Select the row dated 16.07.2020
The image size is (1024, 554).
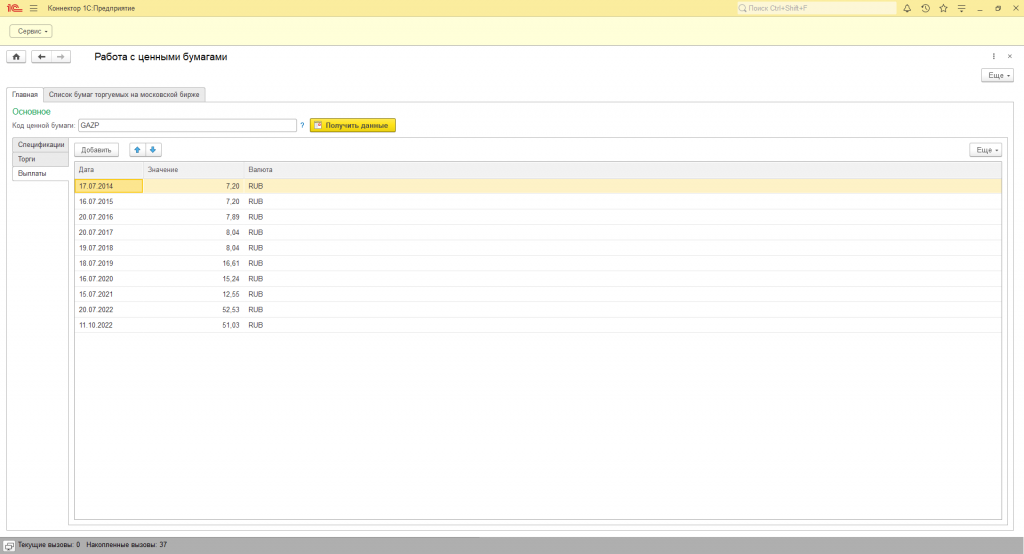click(537, 279)
